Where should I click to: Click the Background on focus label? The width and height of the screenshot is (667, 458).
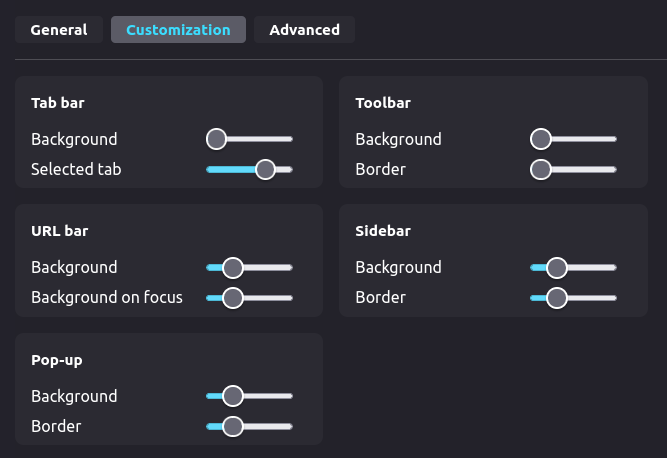[107, 297]
